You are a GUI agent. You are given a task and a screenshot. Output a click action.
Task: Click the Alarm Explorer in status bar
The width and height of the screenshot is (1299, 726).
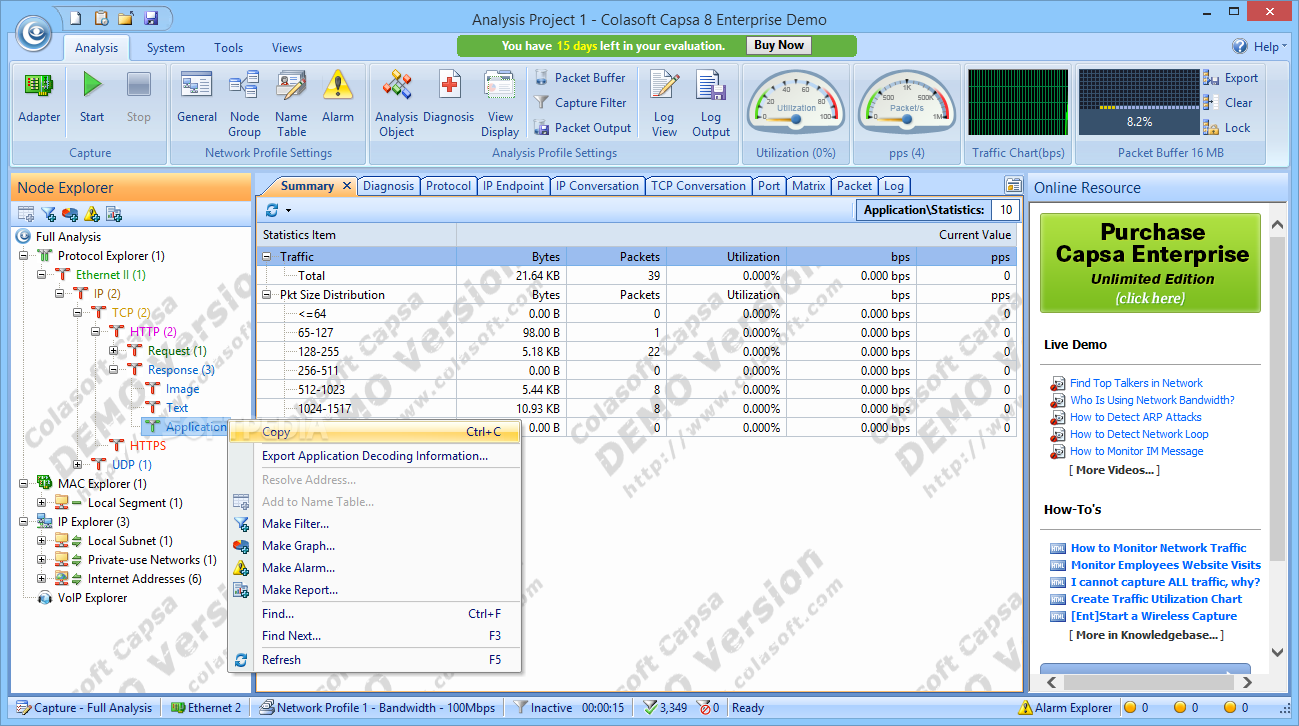tap(1065, 708)
